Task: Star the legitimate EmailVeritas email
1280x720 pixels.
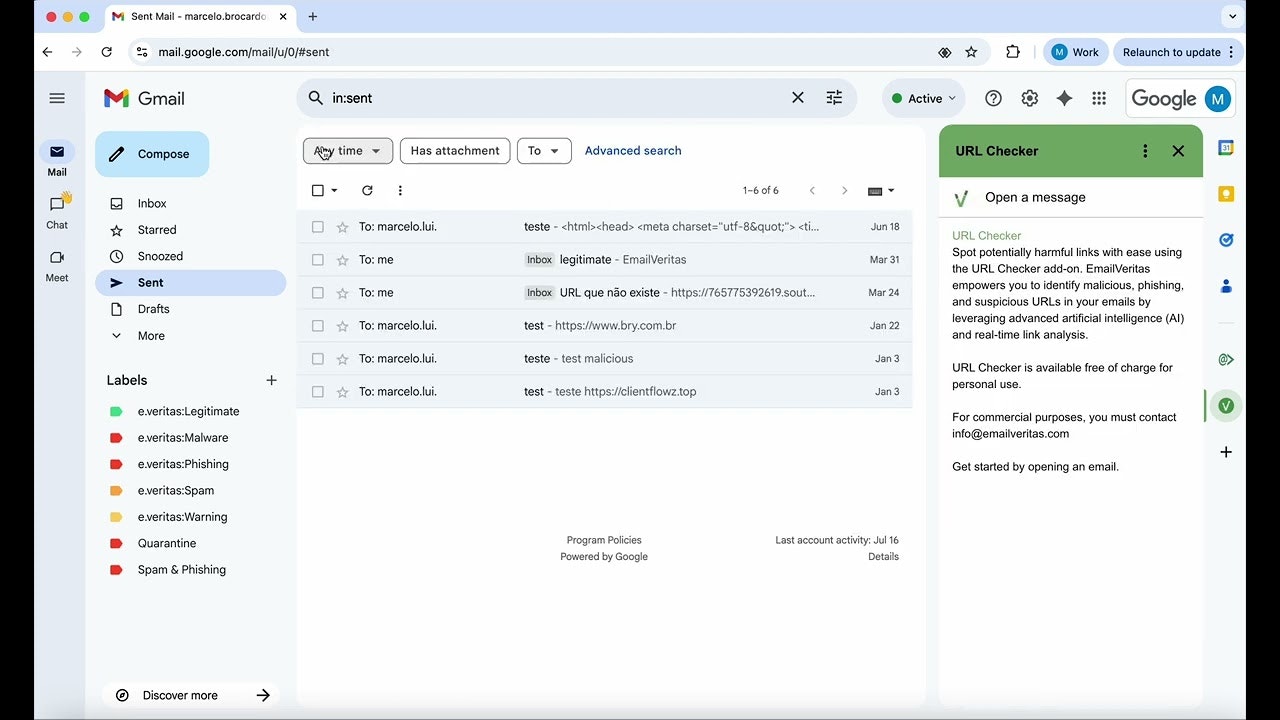Action: 343,260
